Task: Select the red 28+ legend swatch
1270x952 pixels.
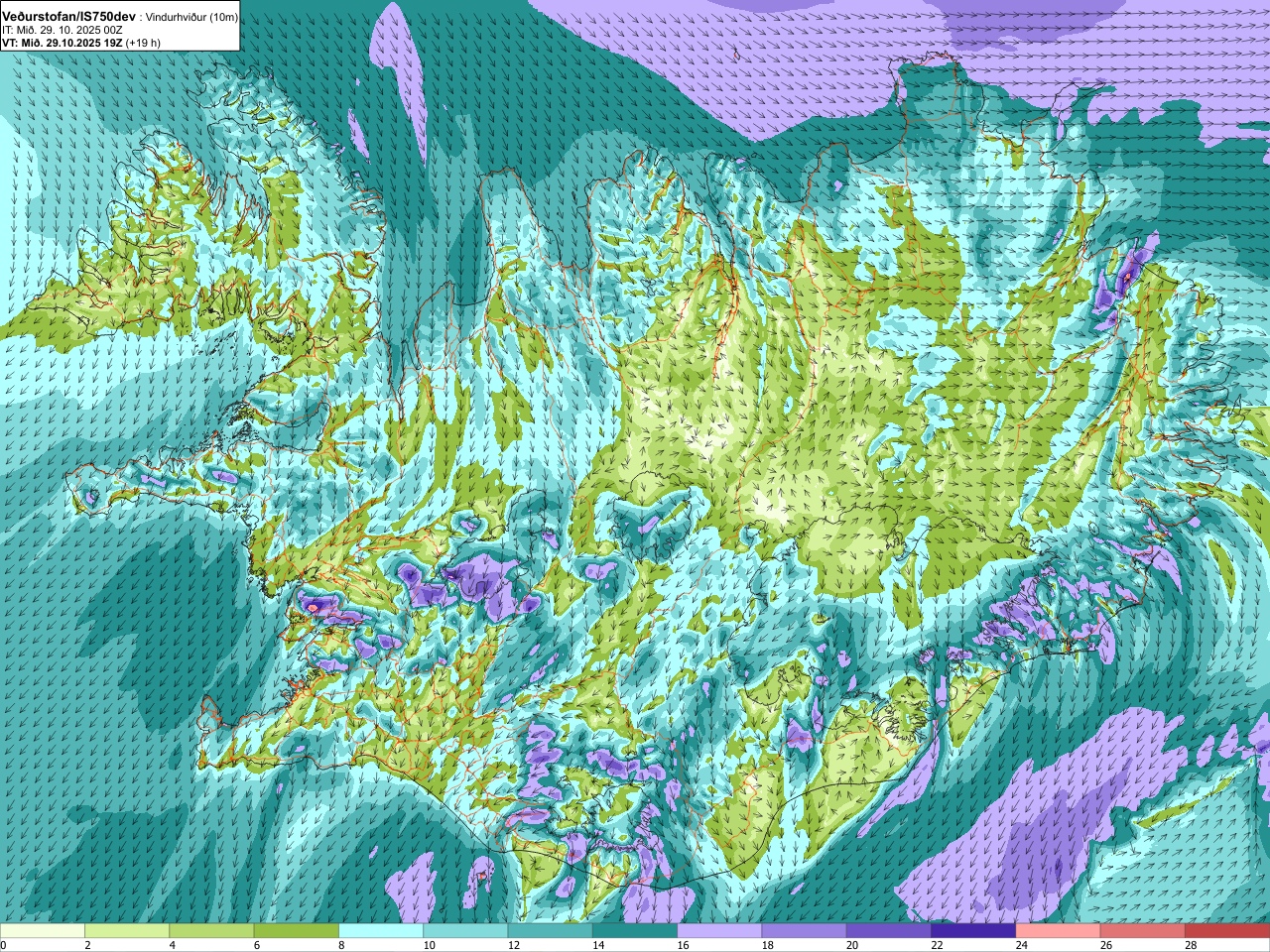Action: click(x=1227, y=930)
